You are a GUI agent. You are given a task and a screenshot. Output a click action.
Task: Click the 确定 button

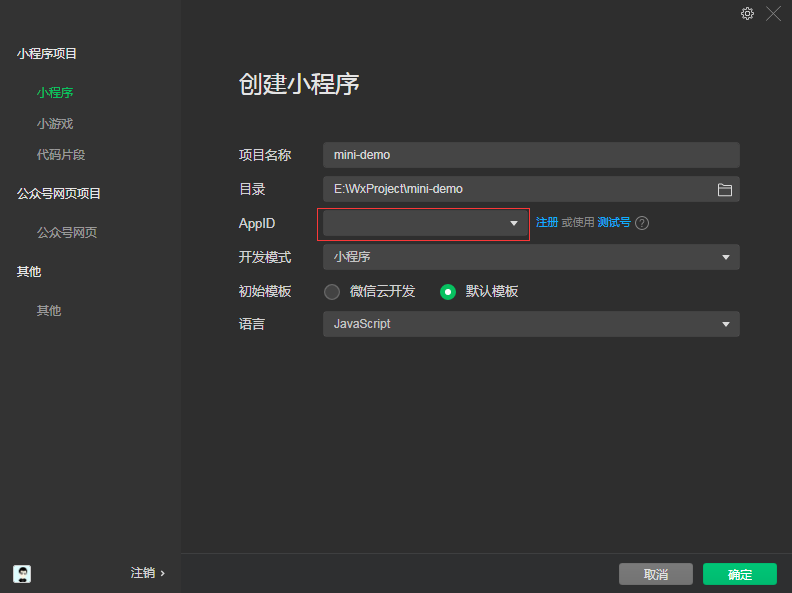pos(740,574)
